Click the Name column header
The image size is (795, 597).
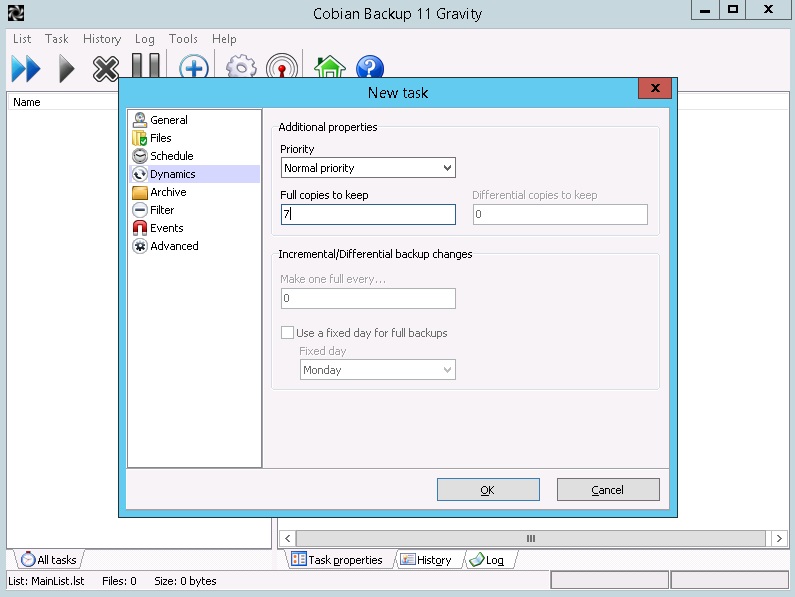tap(63, 102)
